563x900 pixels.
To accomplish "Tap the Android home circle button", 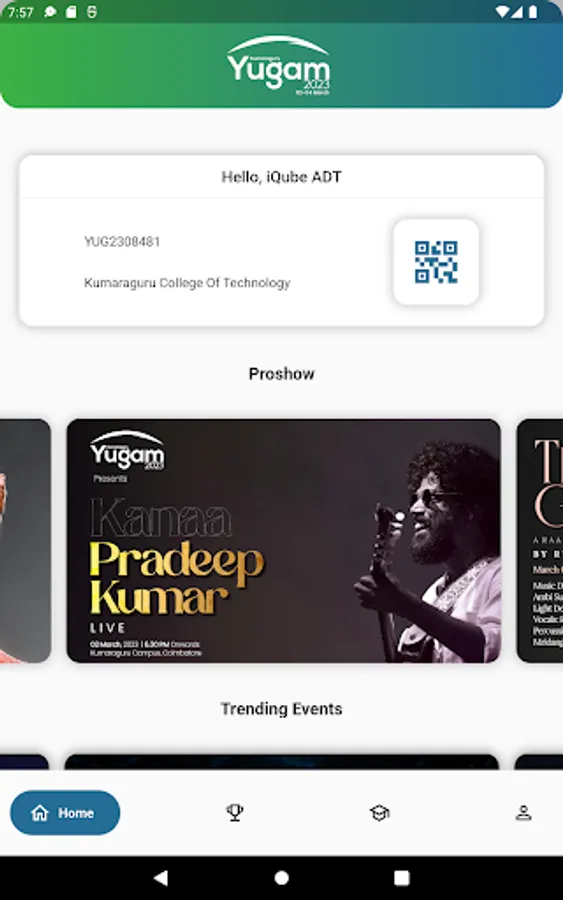I will (281, 877).
